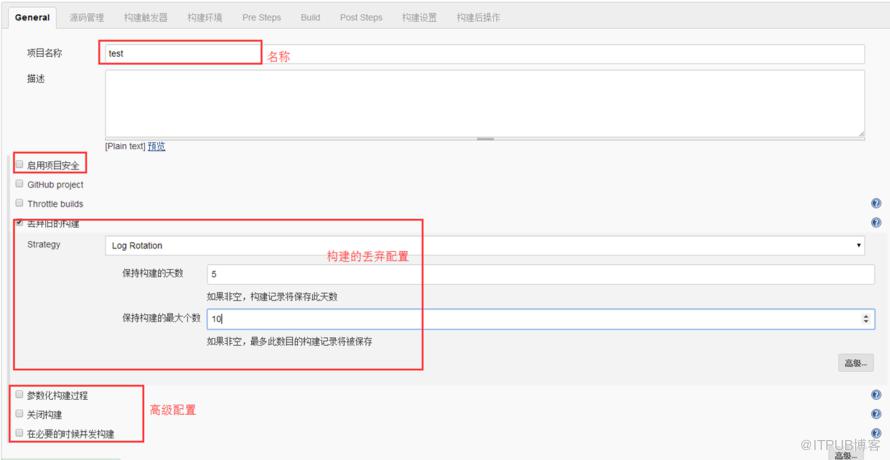The width and height of the screenshot is (890, 460).
Task: Jump to the 构建设置 tab
Action: click(x=419, y=18)
